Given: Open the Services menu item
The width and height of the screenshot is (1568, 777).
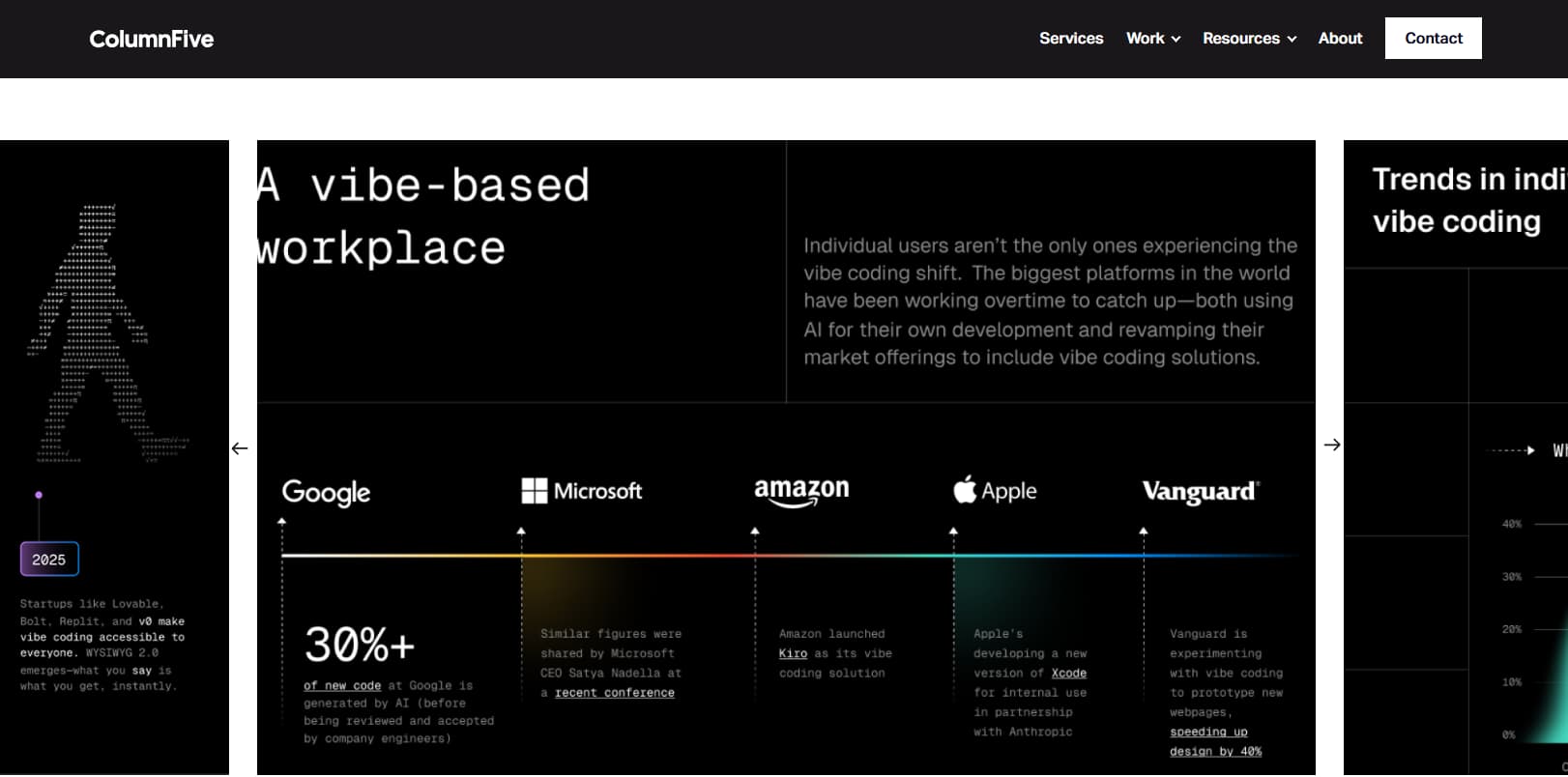Looking at the screenshot, I should pyautogui.click(x=1071, y=39).
